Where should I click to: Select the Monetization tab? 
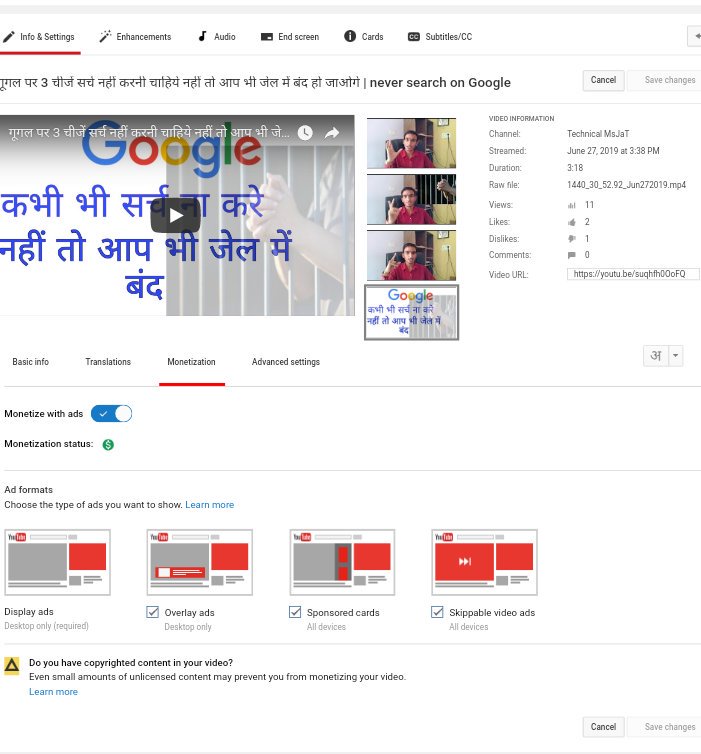pyautogui.click(x=191, y=362)
